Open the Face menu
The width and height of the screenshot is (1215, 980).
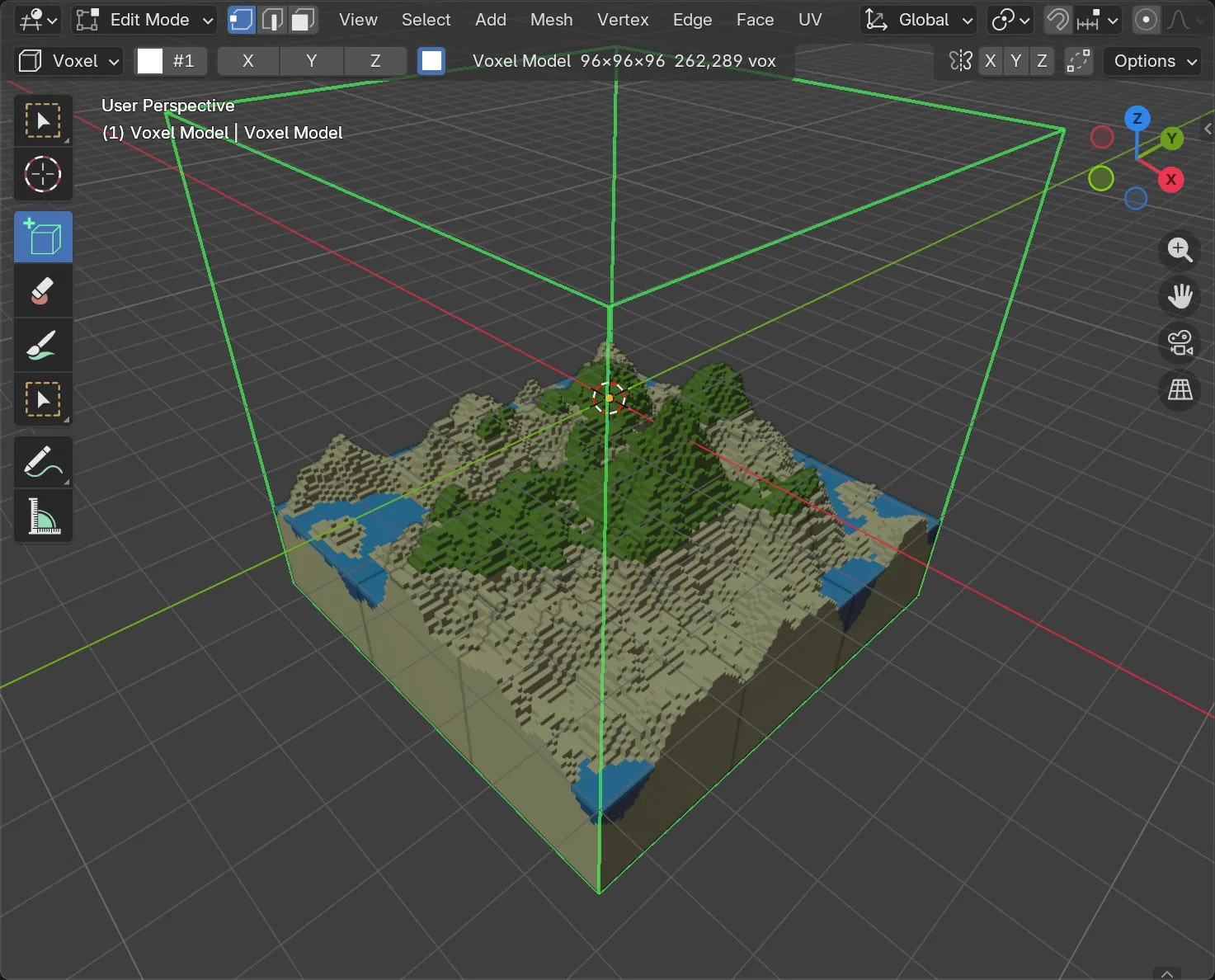pos(755,20)
